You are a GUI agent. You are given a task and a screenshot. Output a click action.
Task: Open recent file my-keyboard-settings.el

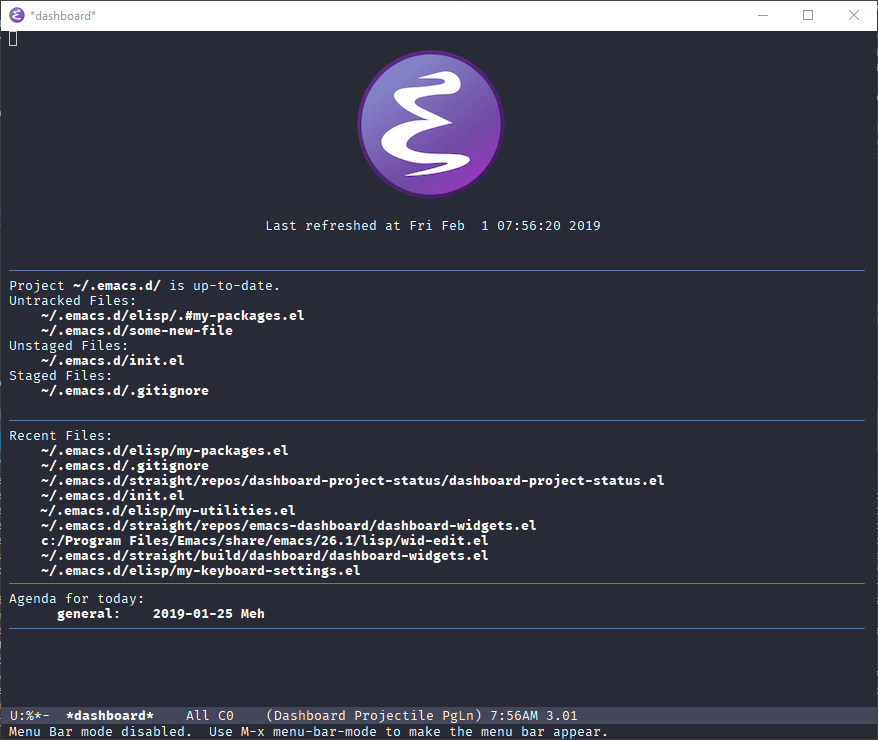click(200, 571)
